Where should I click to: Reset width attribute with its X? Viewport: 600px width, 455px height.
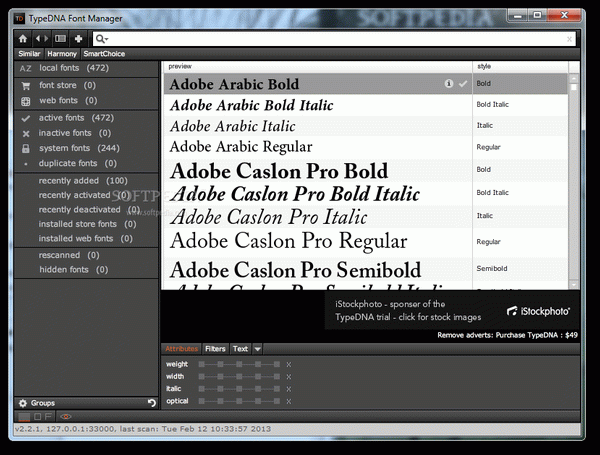point(289,377)
